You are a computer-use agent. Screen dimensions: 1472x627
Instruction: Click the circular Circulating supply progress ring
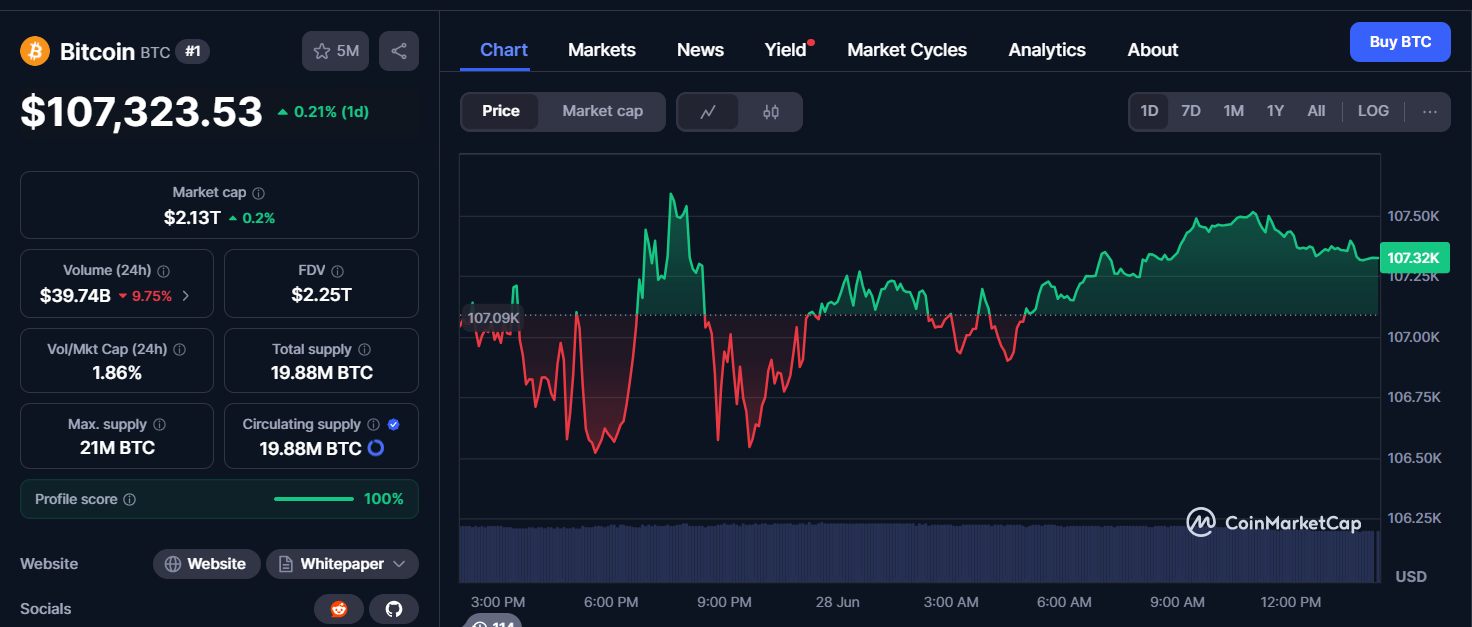pyautogui.click(x=376, y=448)
